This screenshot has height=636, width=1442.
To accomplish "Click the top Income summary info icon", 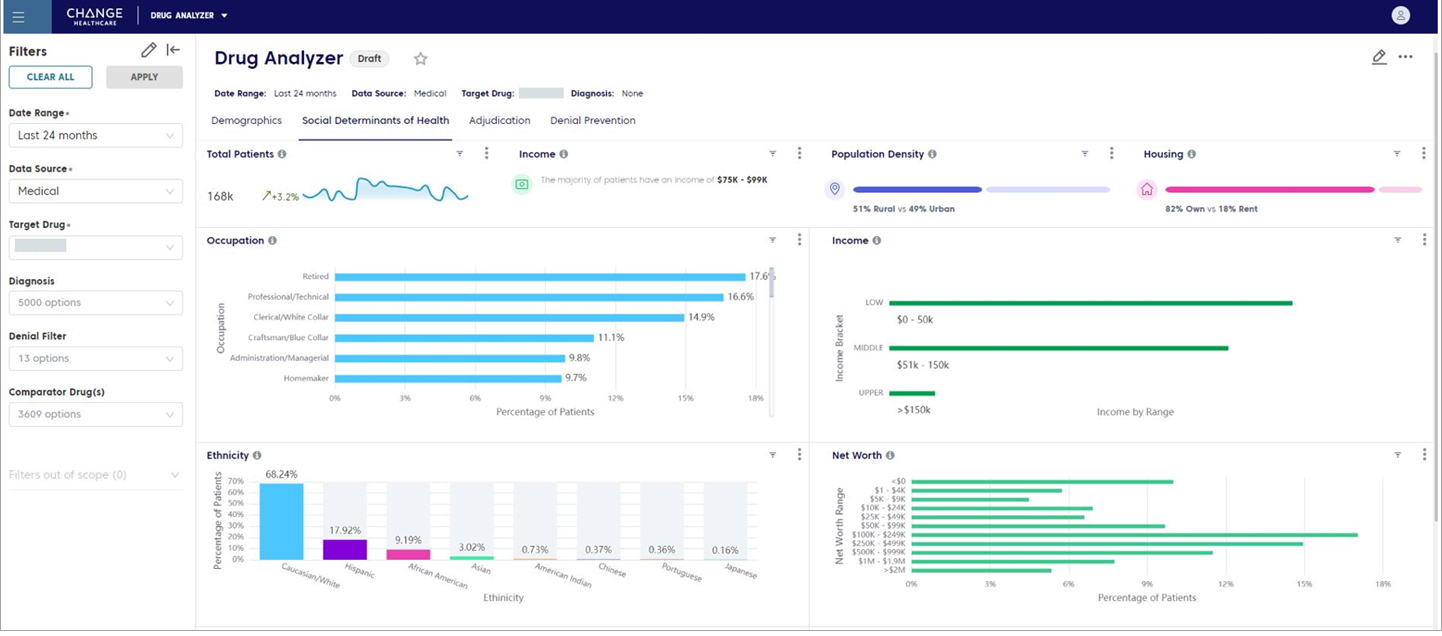I will 564,154.
